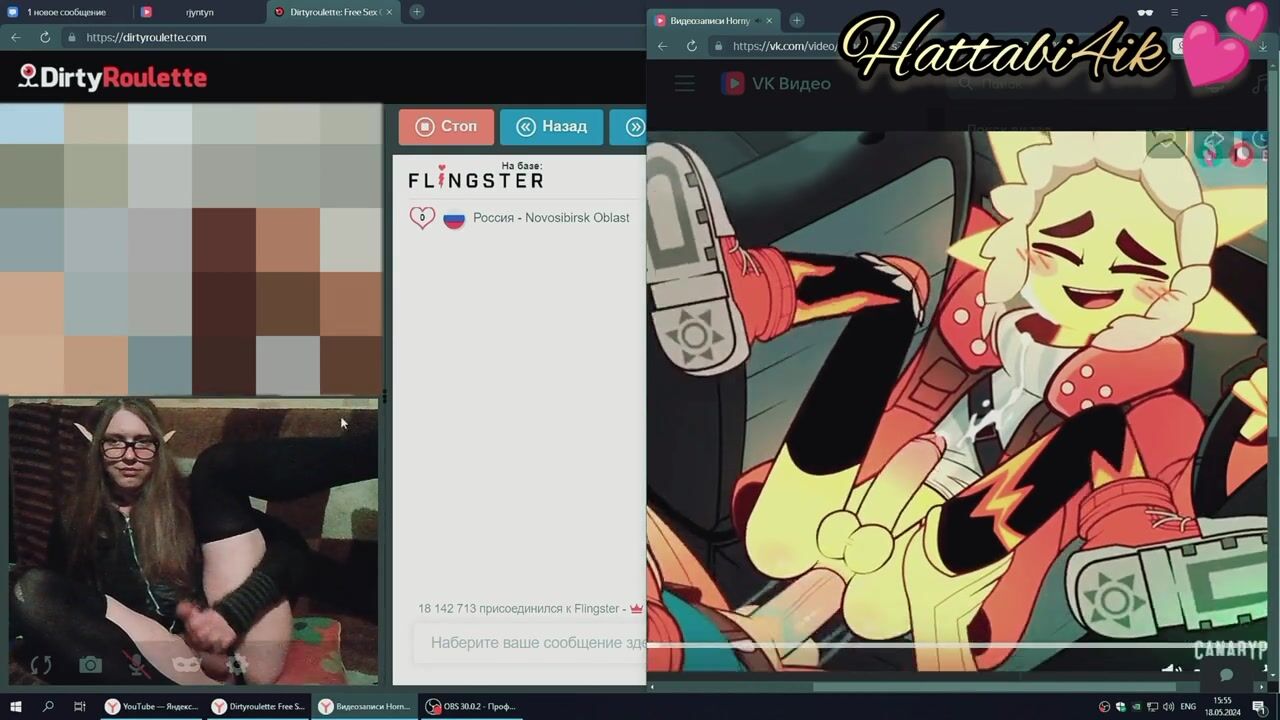Click the VK Видео logo
The height and width of the screenshot is (720, 1280).
776,84
